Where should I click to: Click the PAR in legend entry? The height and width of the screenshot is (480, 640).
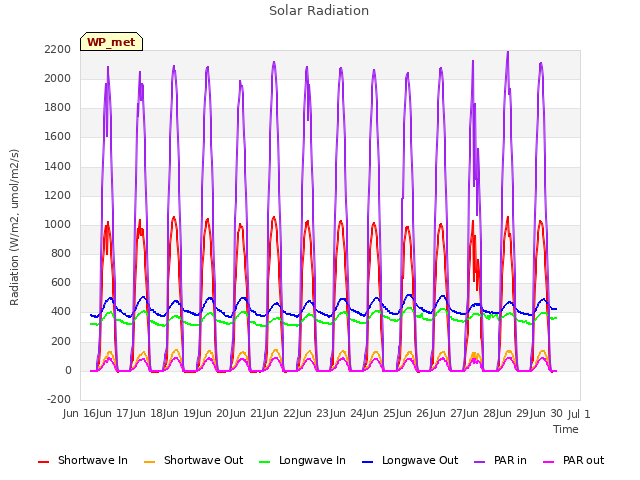pyautogui.click(x=500, y=460)
